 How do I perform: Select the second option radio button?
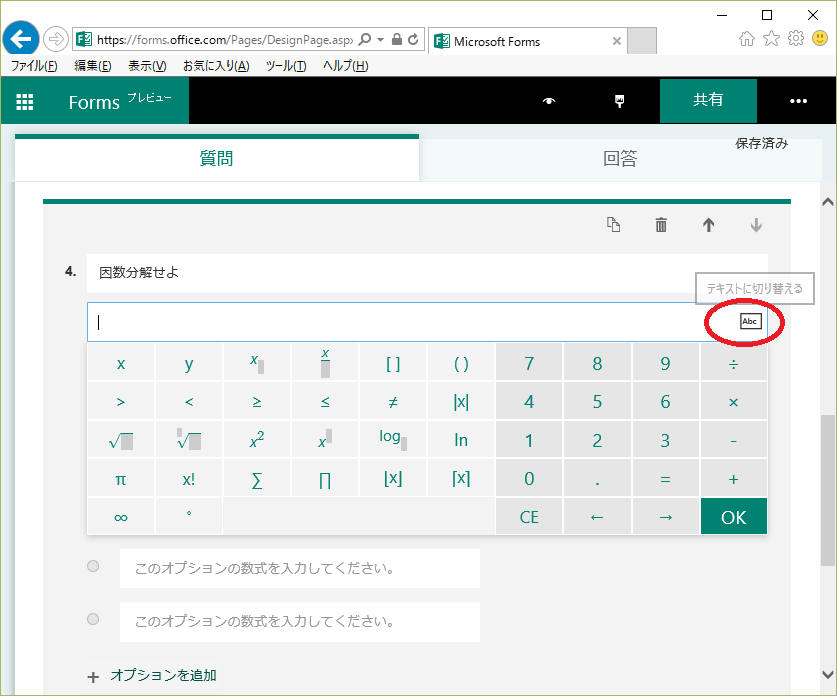click(x=93, y=619)
